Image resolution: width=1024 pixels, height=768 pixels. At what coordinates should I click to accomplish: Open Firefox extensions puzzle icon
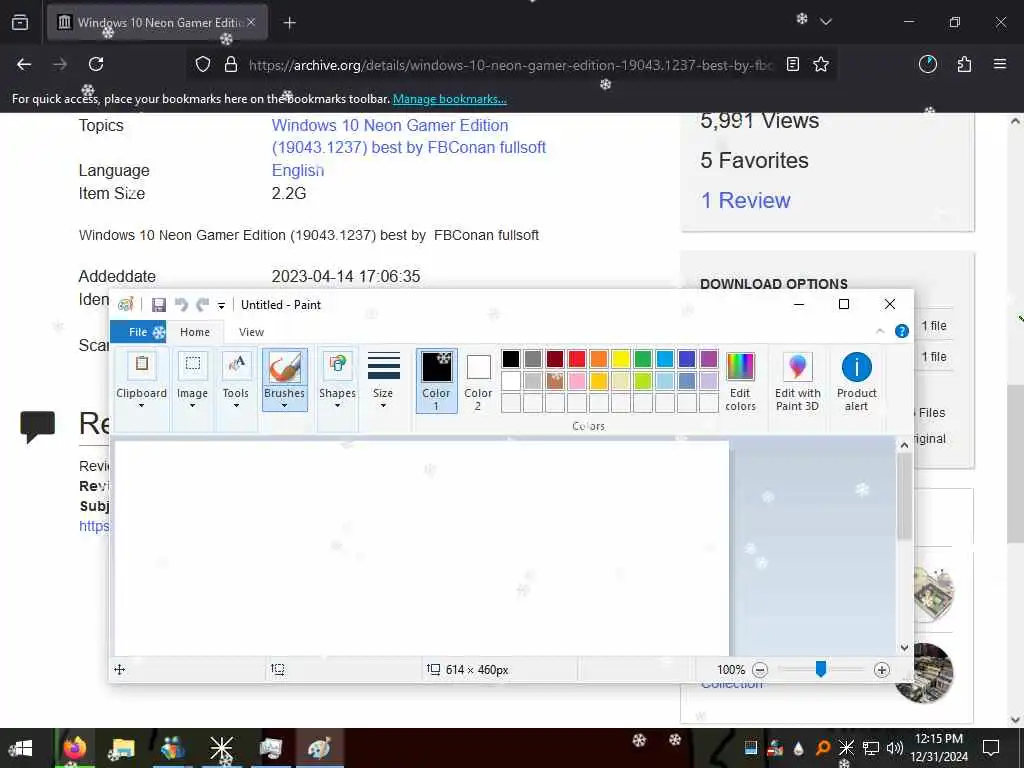pyautogui.click(x=964, y=64)
